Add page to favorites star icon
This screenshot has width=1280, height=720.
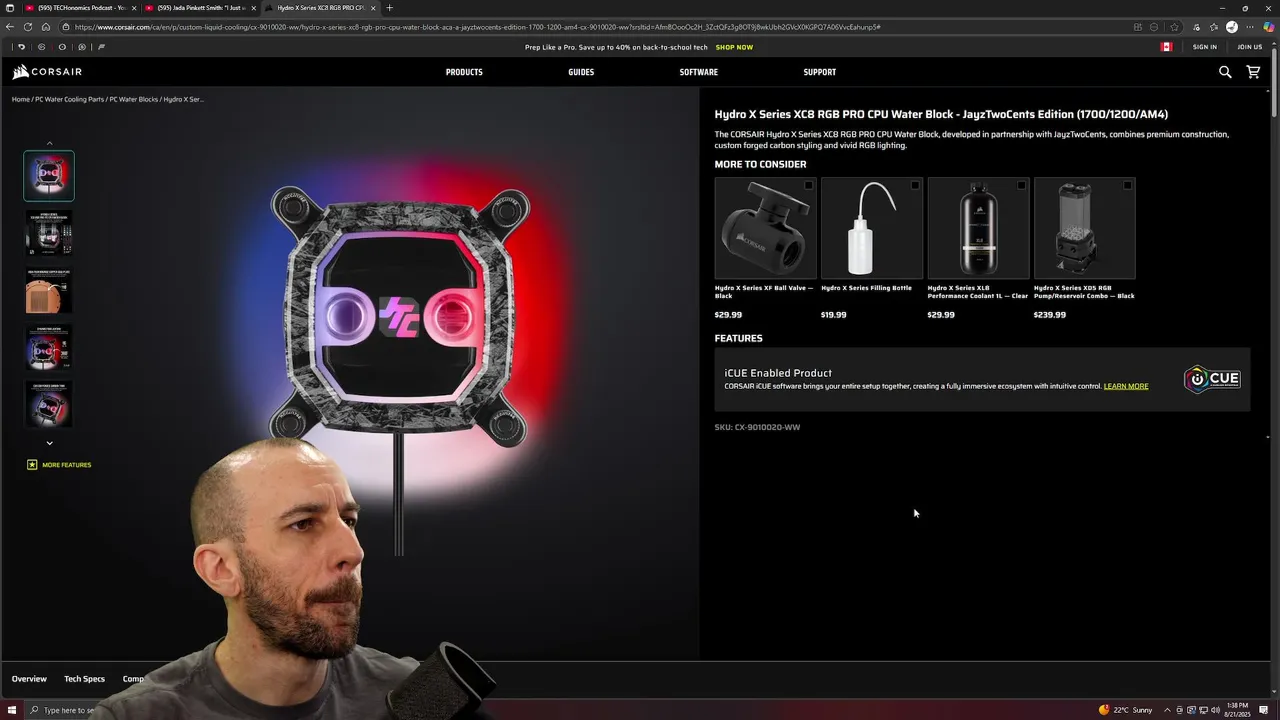[1175, 27]
